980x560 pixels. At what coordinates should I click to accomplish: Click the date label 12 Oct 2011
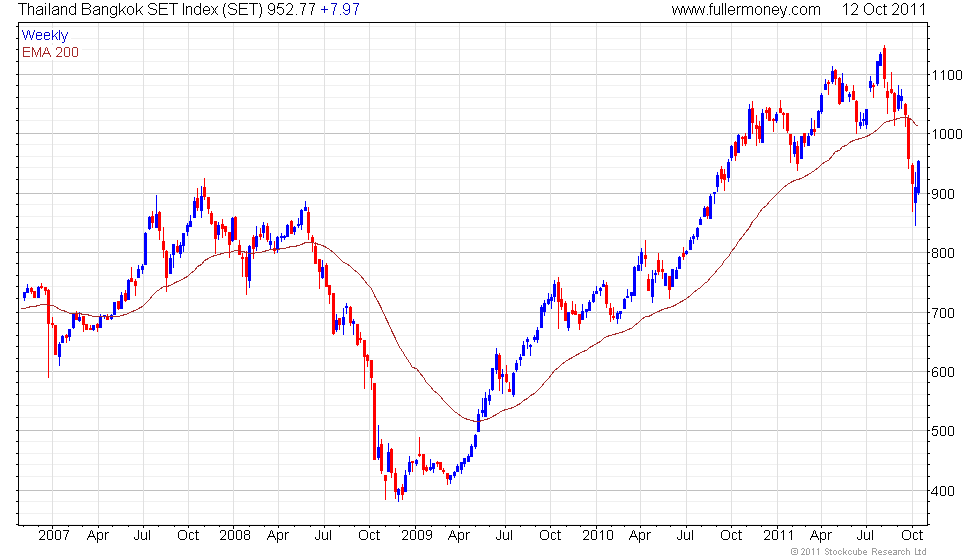point(883,10)
